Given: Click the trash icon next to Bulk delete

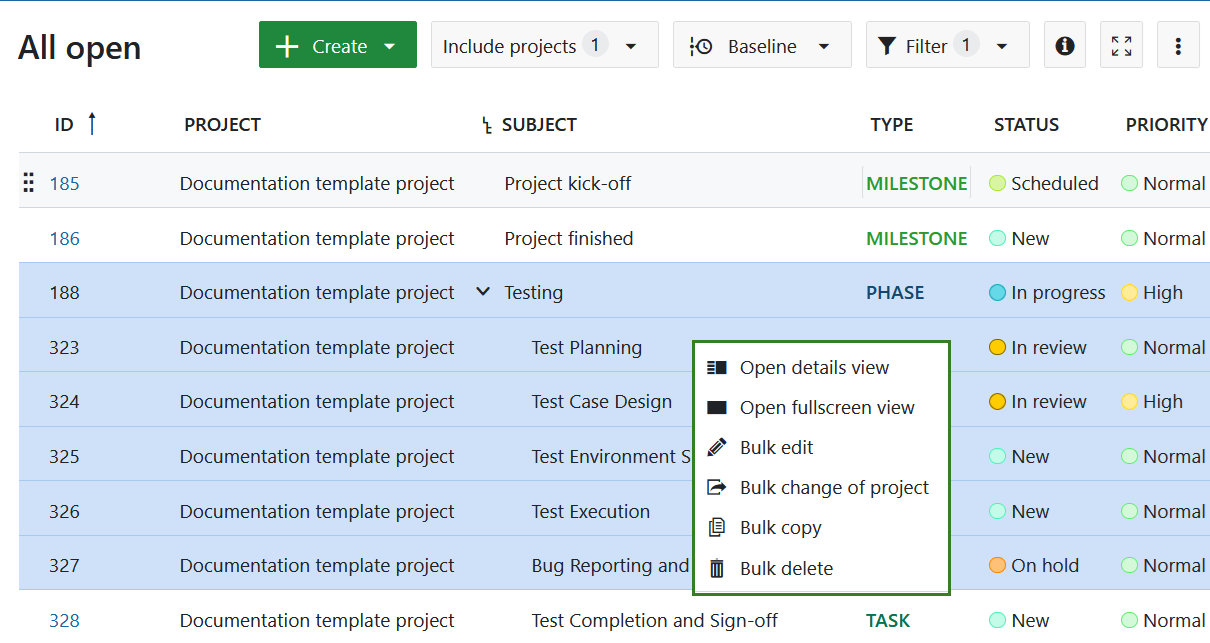Looking at the screenshot, I should [x=716, y=568].
